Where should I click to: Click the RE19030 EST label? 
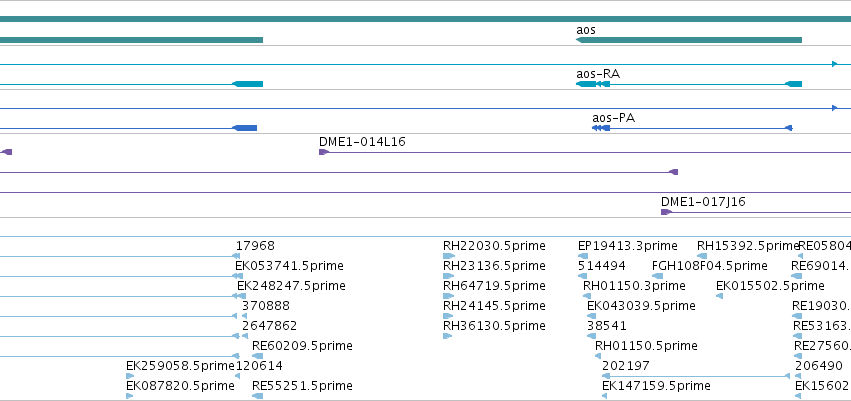(x=821, y=306)
